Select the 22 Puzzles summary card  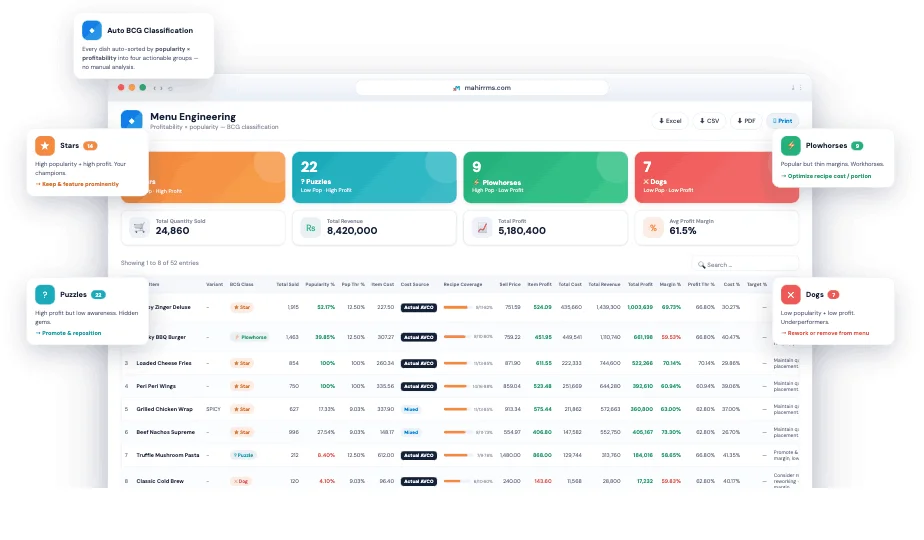click(374, 177)
